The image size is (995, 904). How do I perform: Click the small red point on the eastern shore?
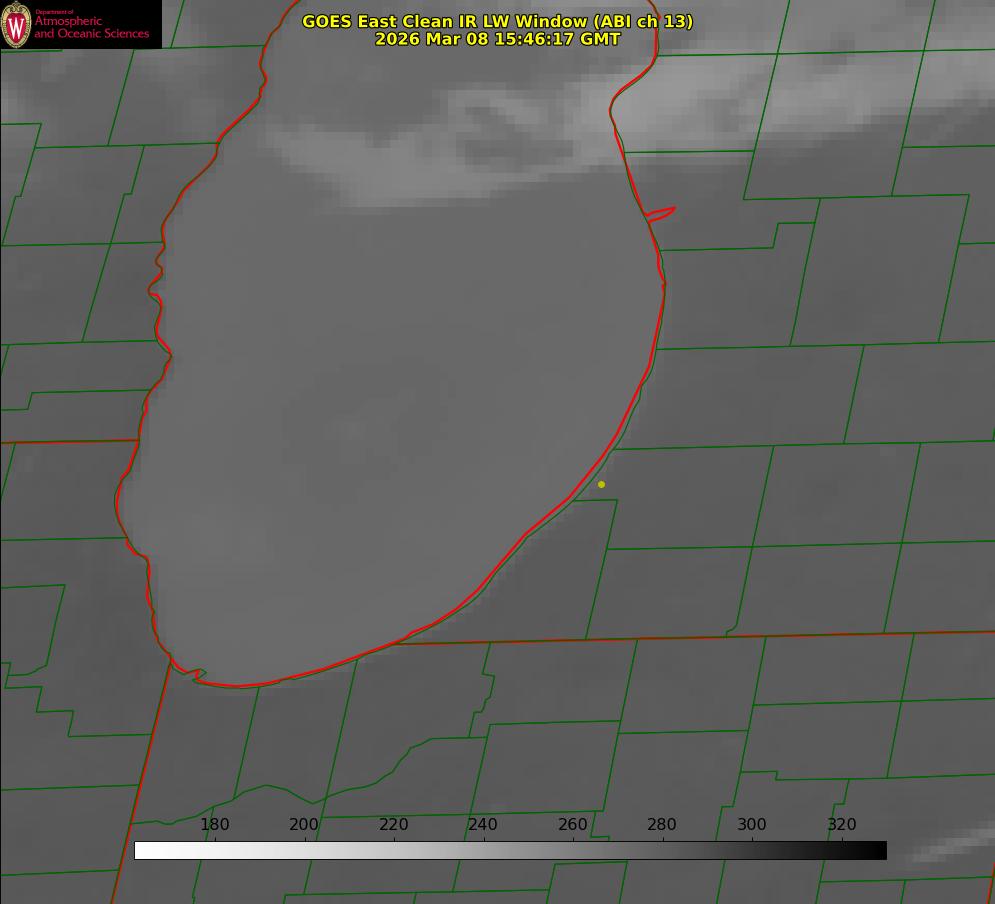pyautogui.click(x=662, y=212)
